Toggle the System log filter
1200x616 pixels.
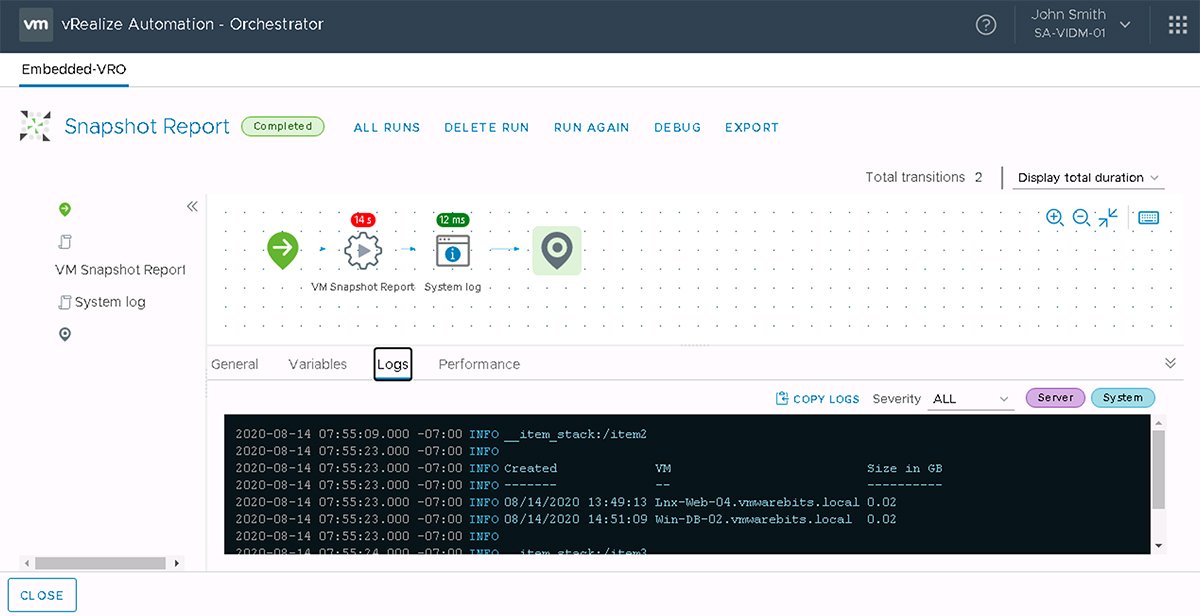pos(1123,397)
